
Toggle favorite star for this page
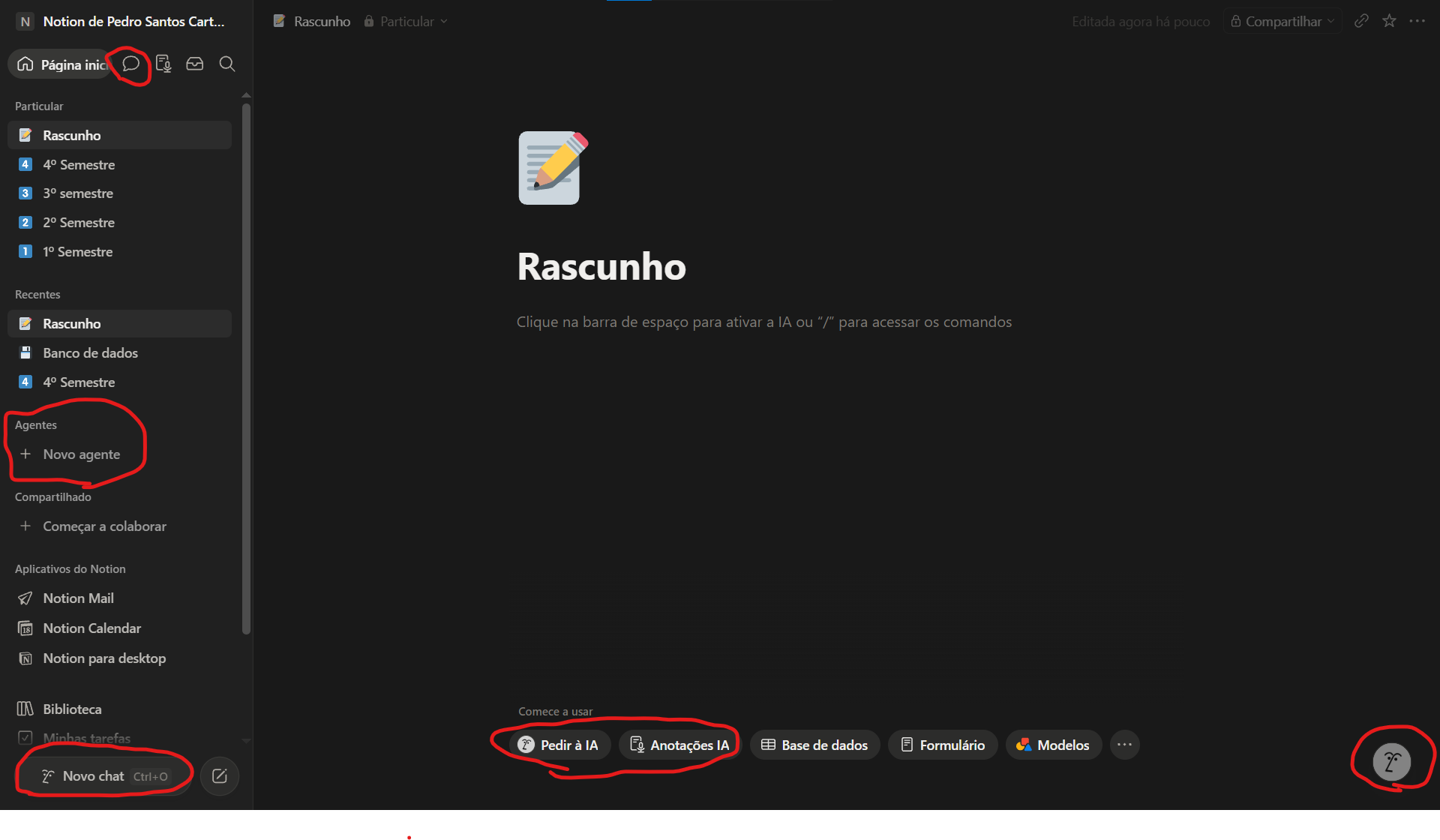(1389, 21)
